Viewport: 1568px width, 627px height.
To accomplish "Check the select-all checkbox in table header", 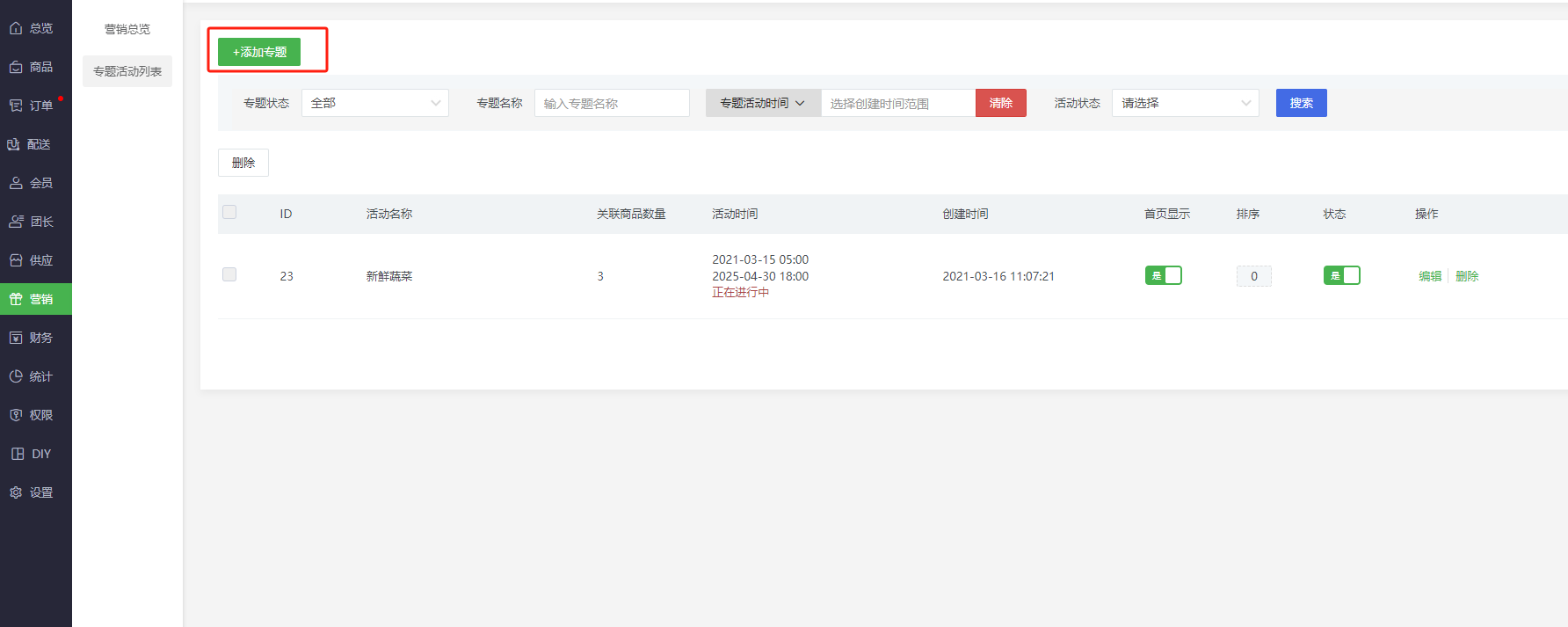I will tap(229, 212).
